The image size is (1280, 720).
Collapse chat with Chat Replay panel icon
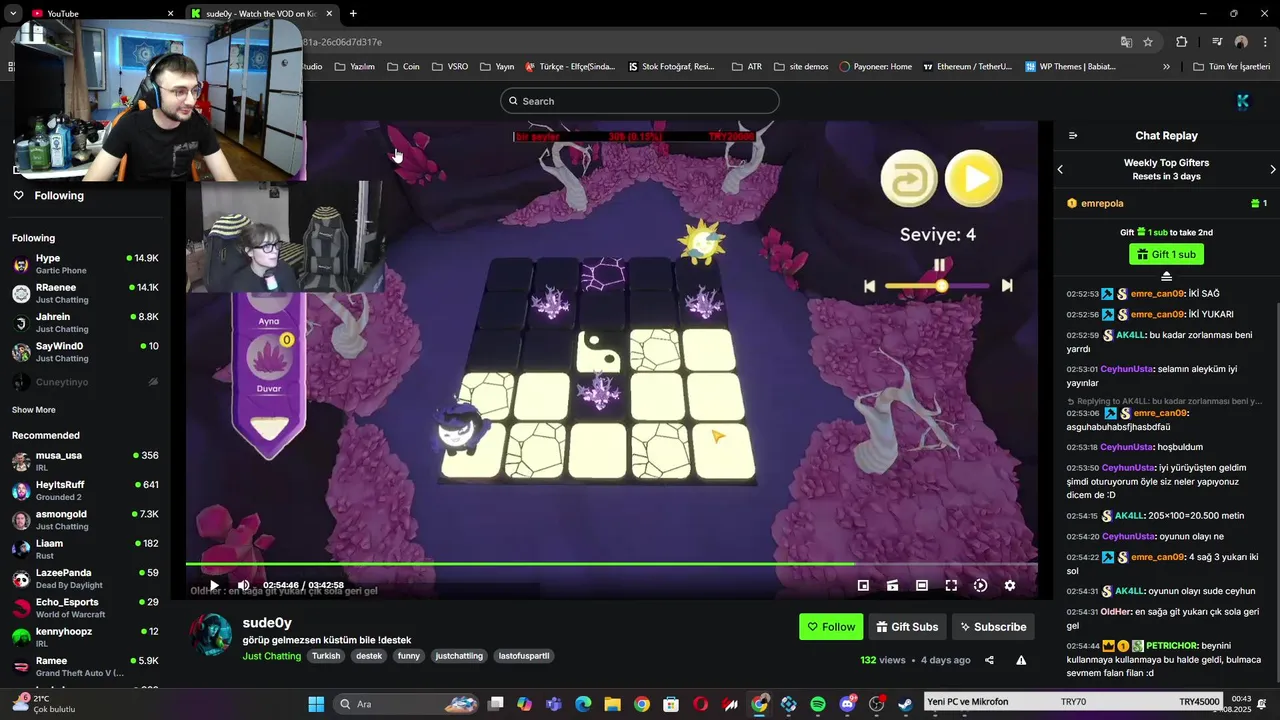1073,136
